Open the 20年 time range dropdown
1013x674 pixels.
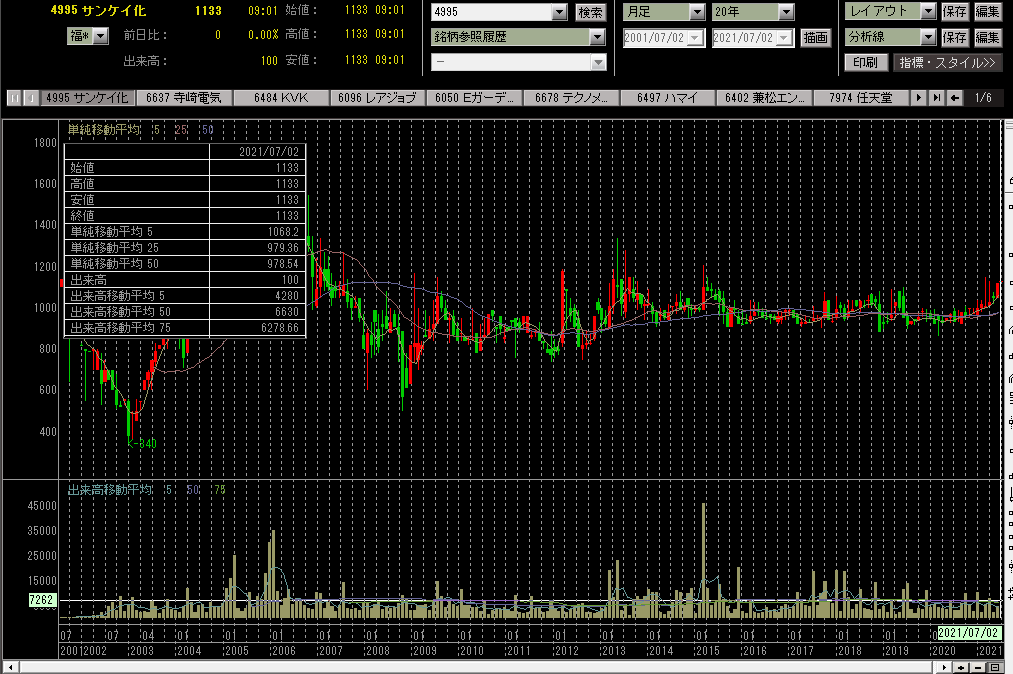pos(786,13)
